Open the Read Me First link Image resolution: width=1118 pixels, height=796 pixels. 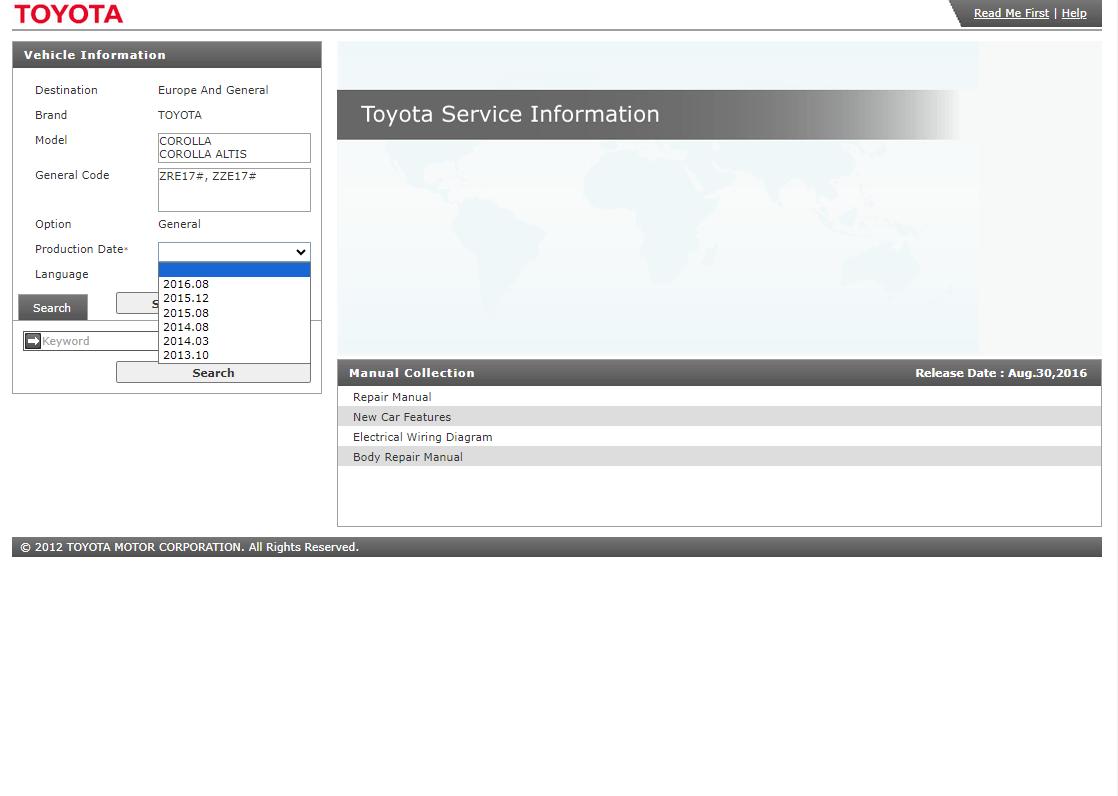coord(1011,13)
